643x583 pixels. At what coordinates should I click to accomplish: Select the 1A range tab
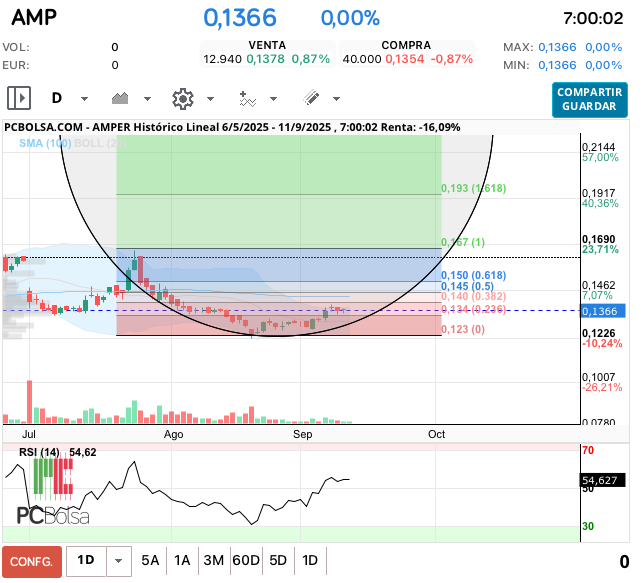[x=182, y=560]
